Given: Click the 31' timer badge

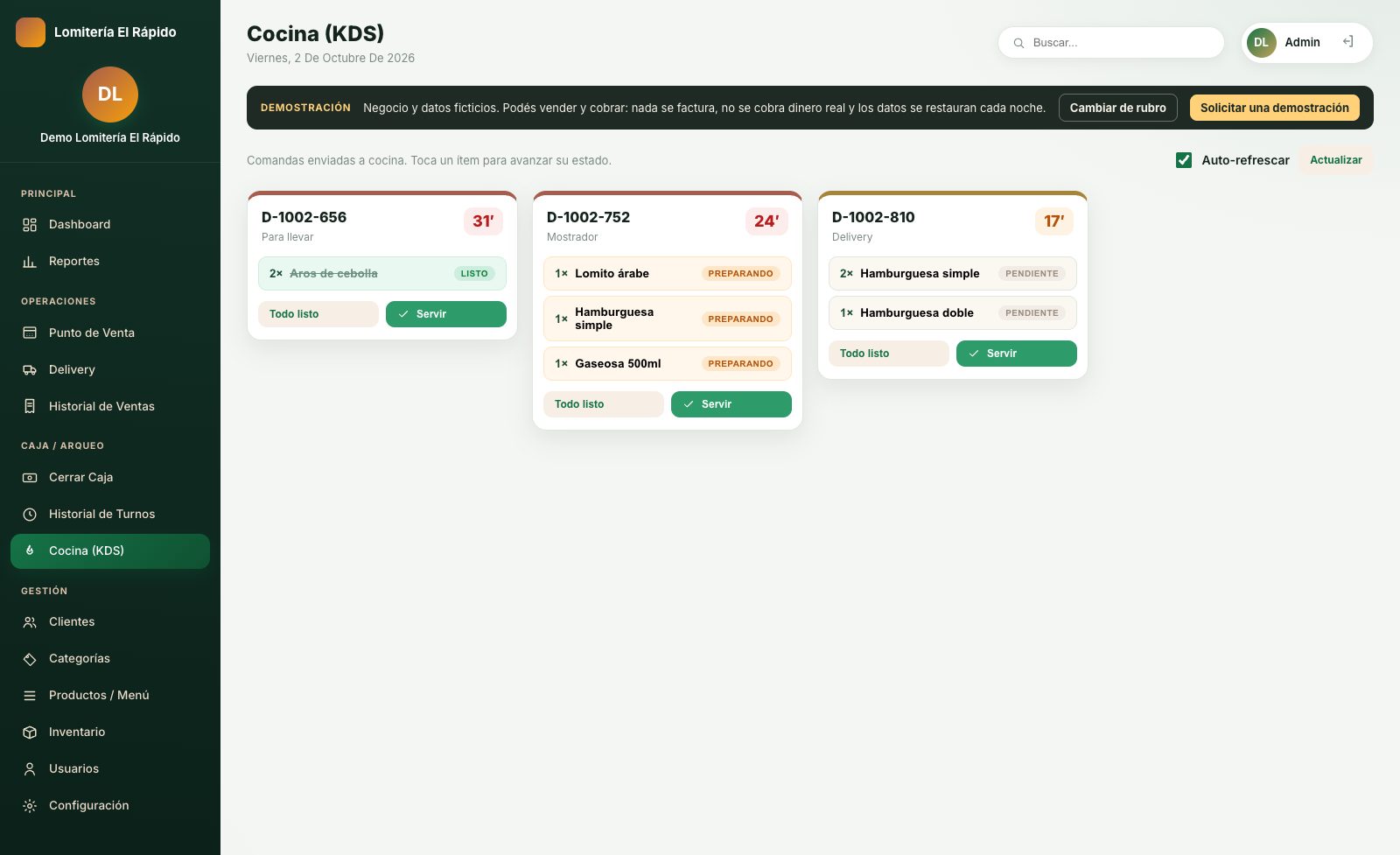Looking at the screenshot, I should point(483,221).
